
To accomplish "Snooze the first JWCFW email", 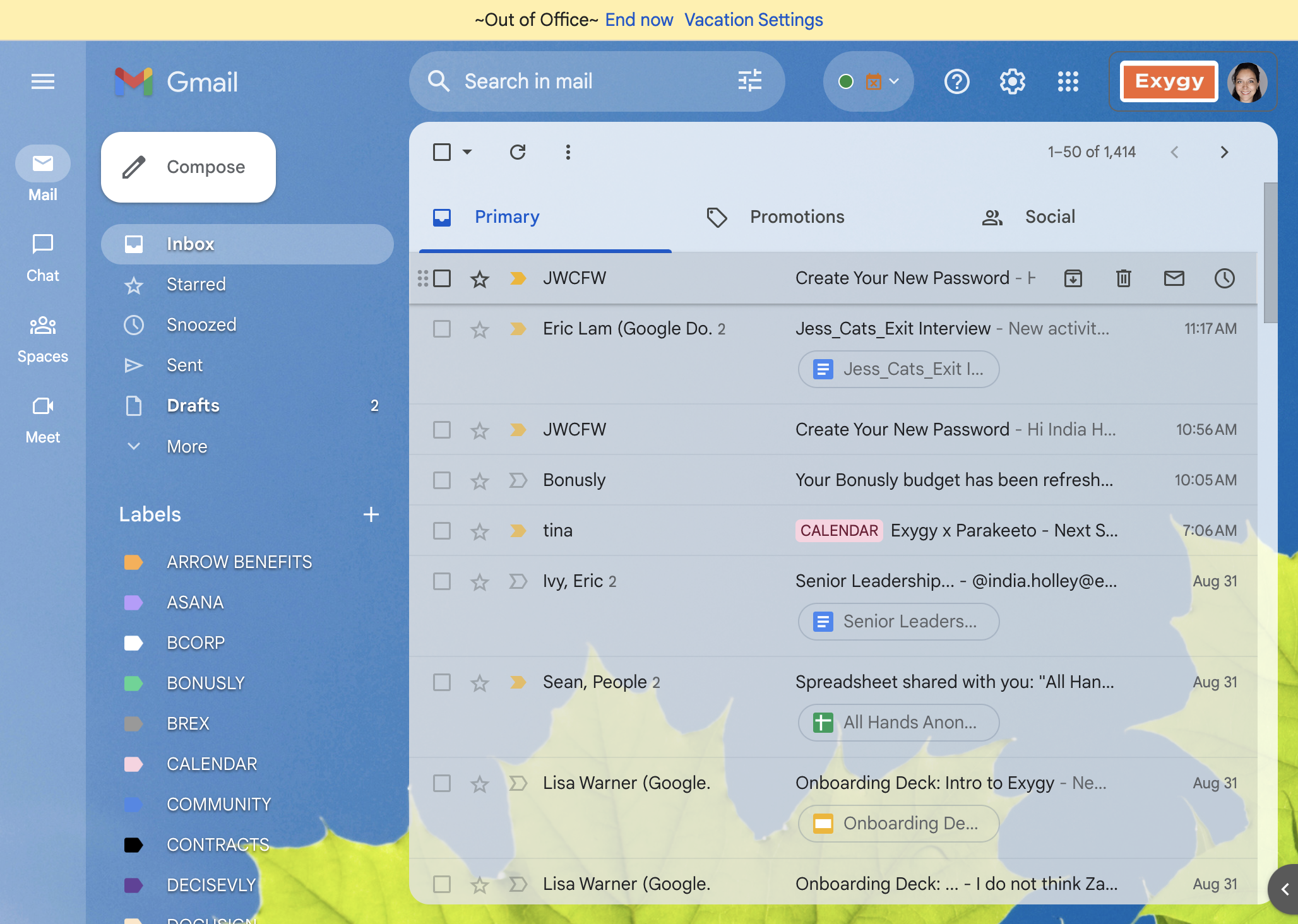I will [x=1225, y=278].
